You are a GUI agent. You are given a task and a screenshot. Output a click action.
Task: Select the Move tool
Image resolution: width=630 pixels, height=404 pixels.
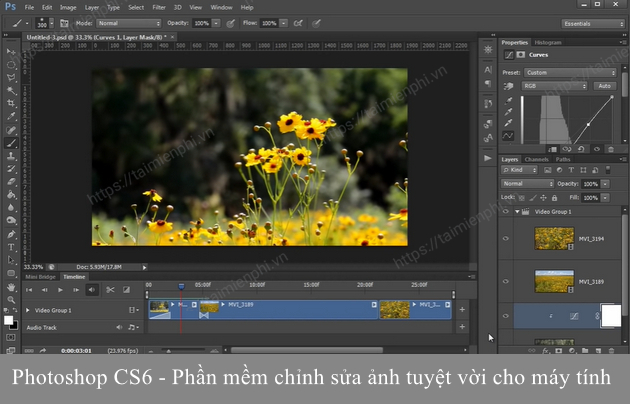(x=10, y=51)
